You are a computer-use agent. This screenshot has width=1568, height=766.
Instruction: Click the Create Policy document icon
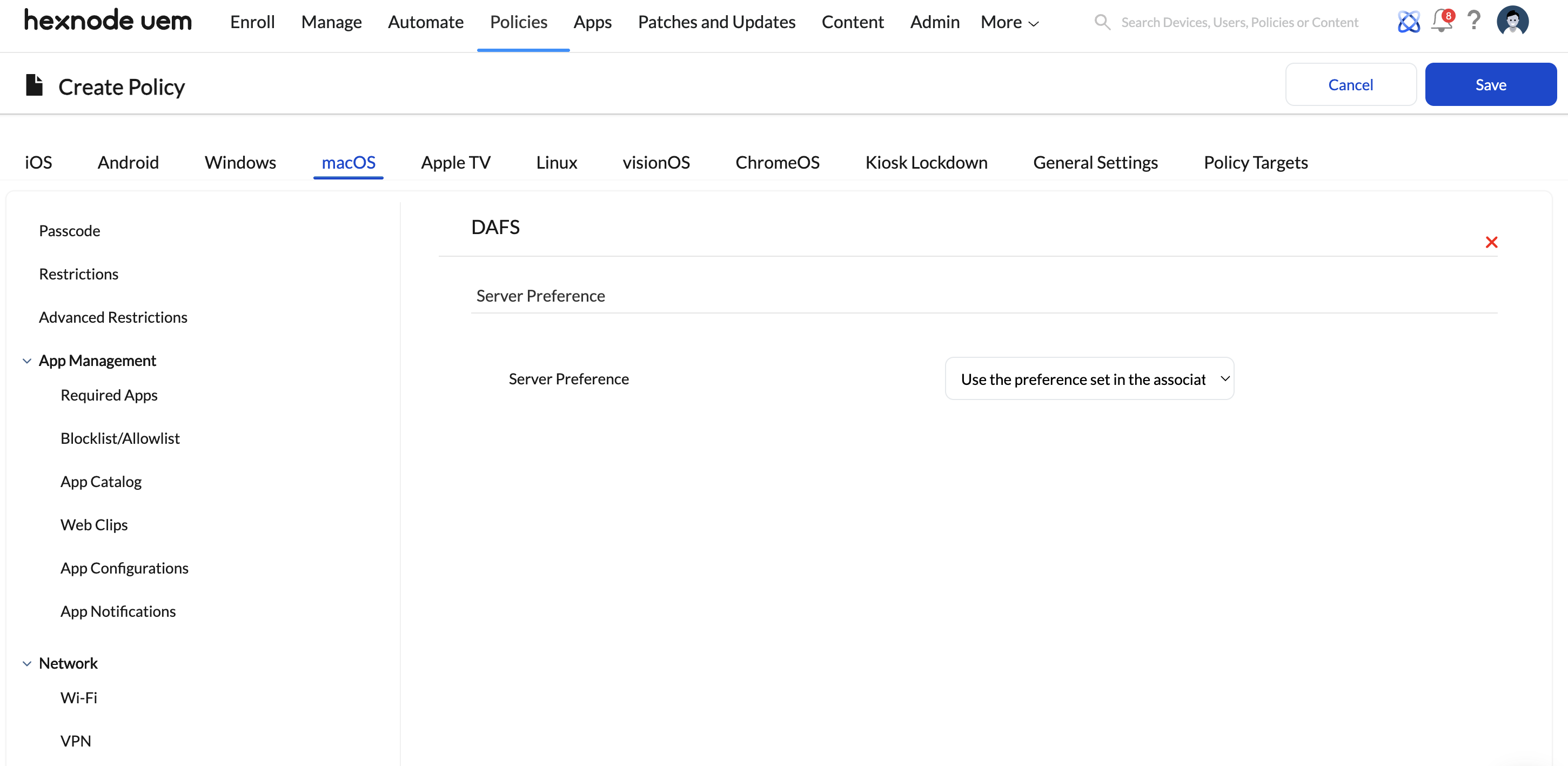click(34, 85)
